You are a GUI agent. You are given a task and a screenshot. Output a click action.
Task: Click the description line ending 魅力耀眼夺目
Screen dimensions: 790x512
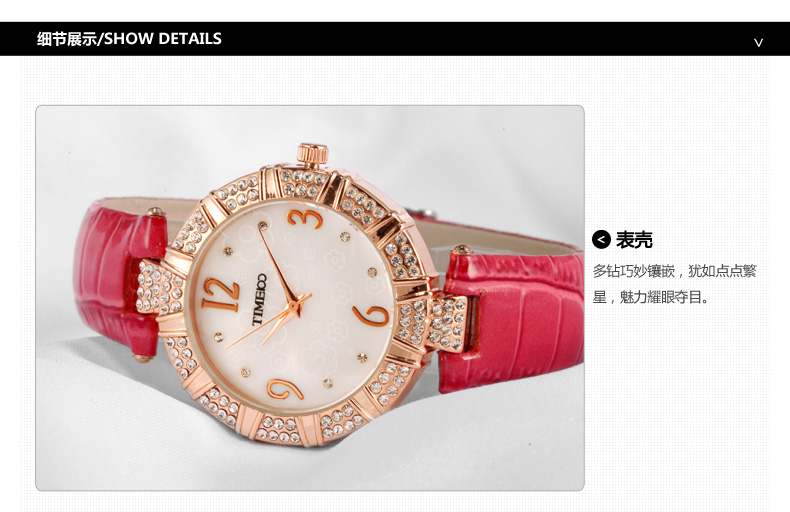pos(651,297)
